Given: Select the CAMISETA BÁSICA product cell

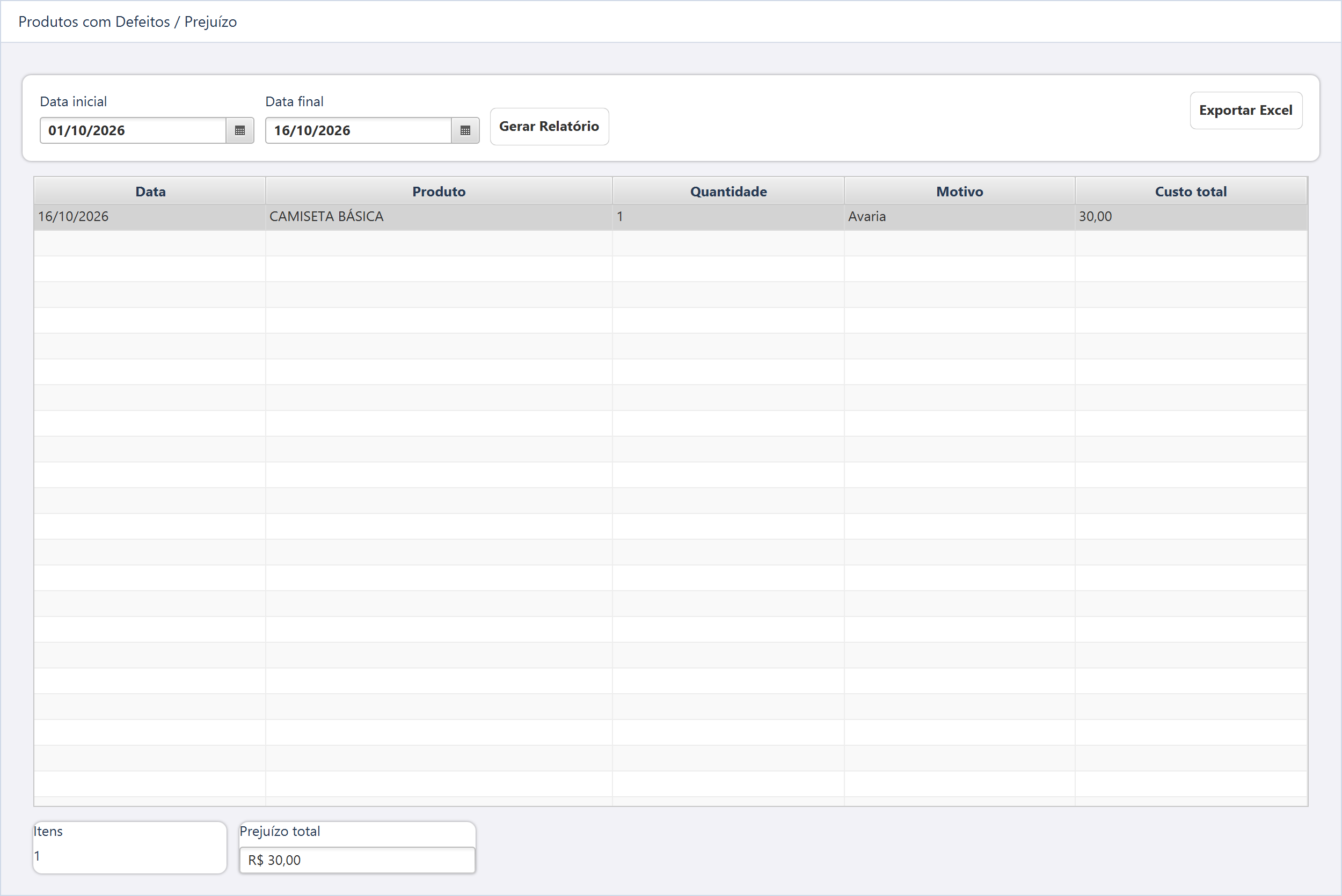Looking at the screenshot, I should tap(439, 217).
